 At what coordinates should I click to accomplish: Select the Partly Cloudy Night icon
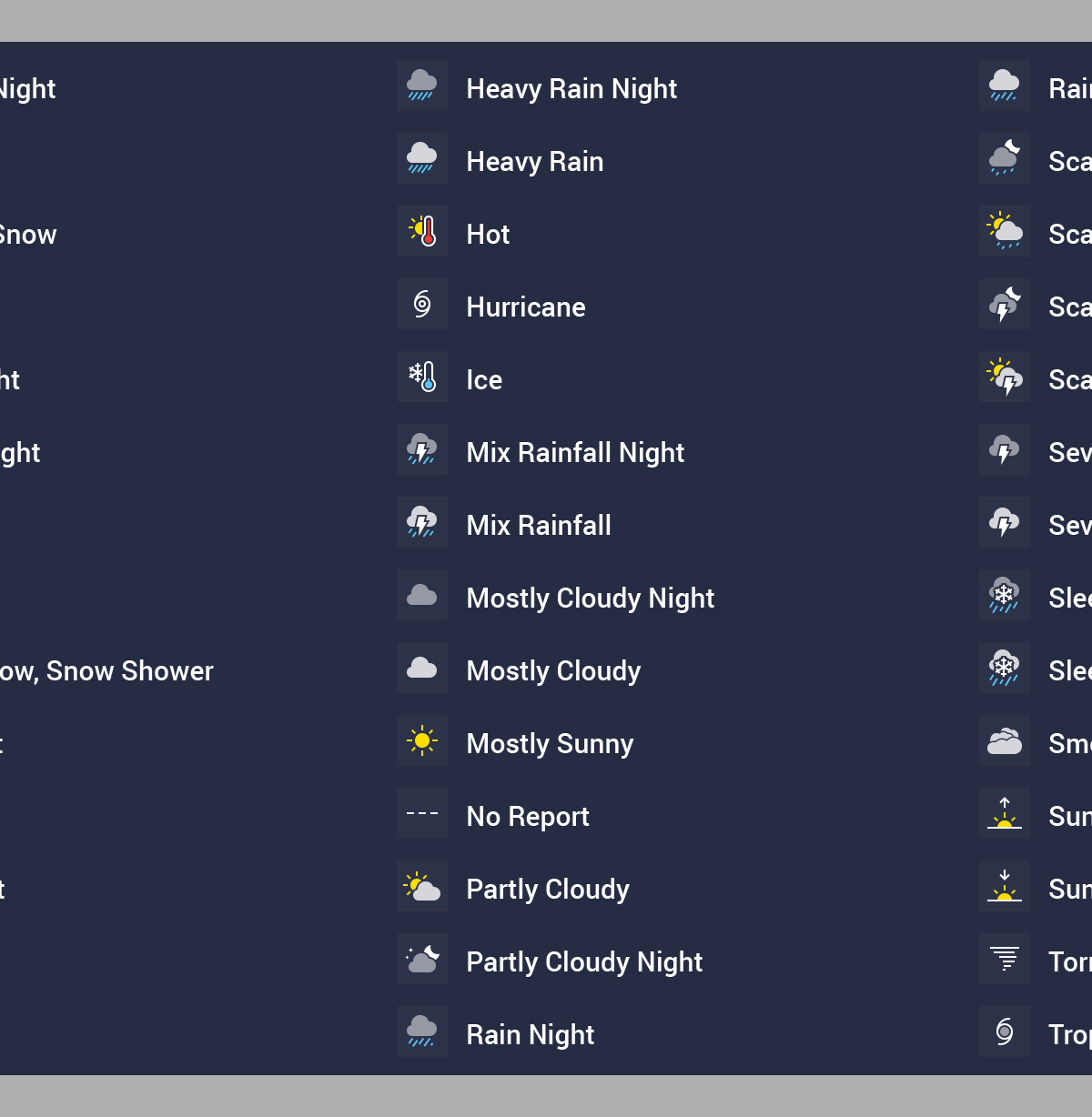pyautogui.click(x=422, y=959)
